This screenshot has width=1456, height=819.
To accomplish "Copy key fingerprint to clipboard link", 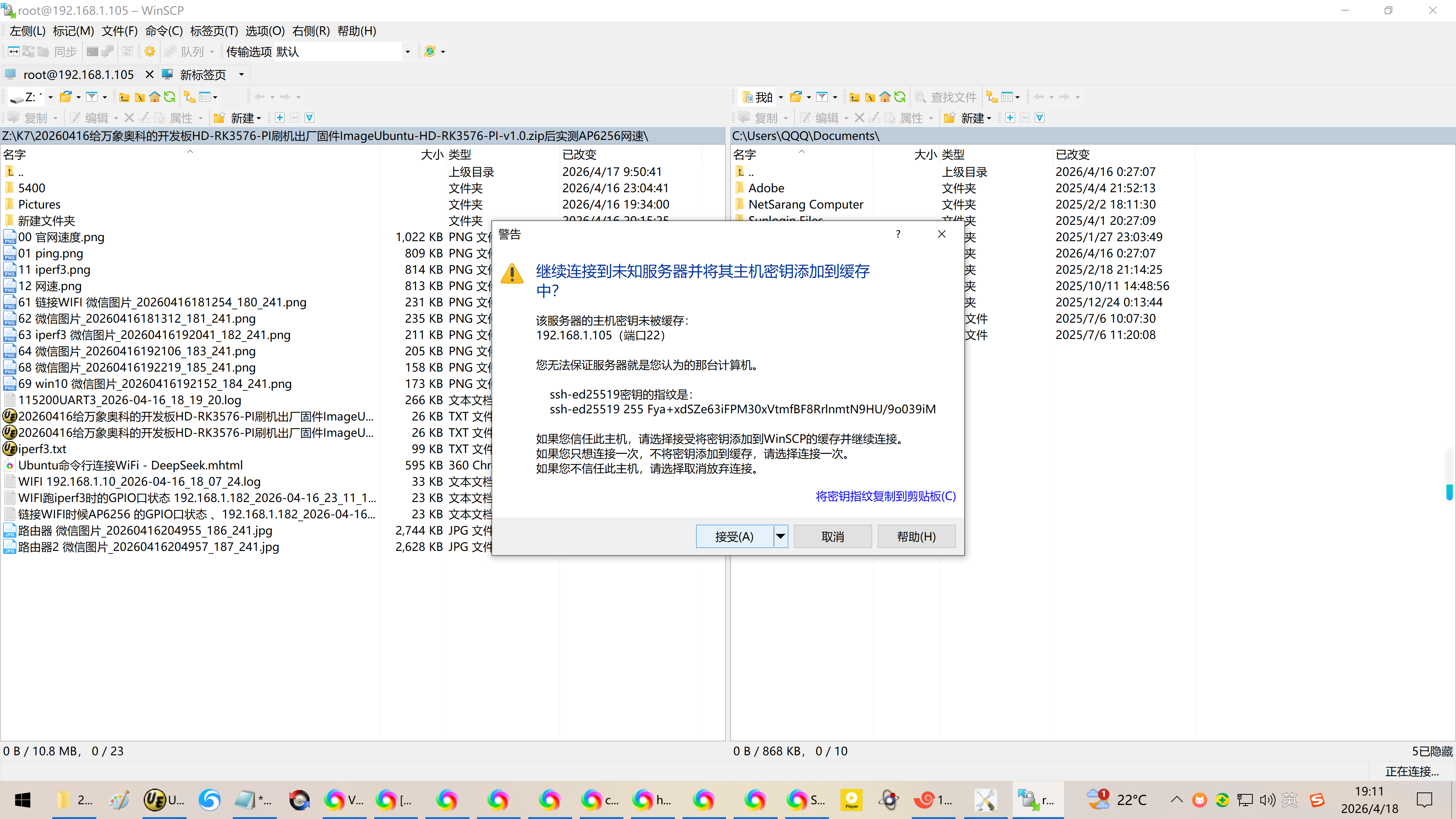I will coord(885,496).
